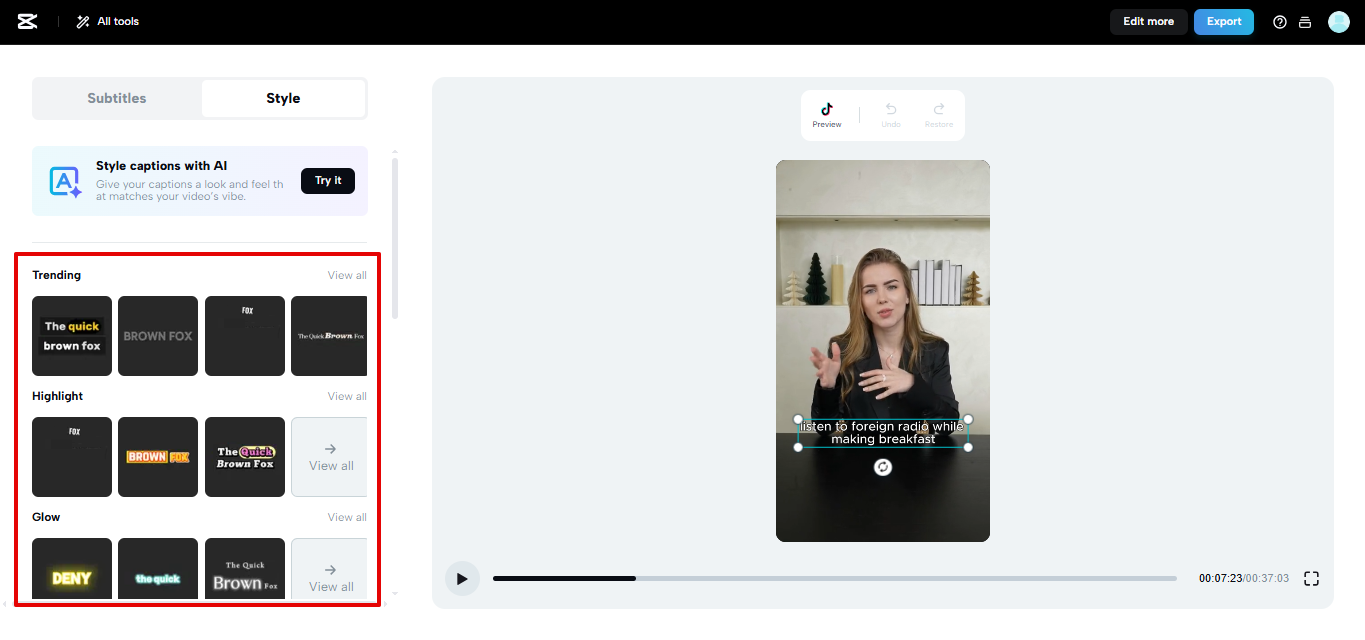Screen dimensions: 1365x640
Task: Preview the video with the TikTok icon
Action: pyautogui.click(x=826, y=113)
